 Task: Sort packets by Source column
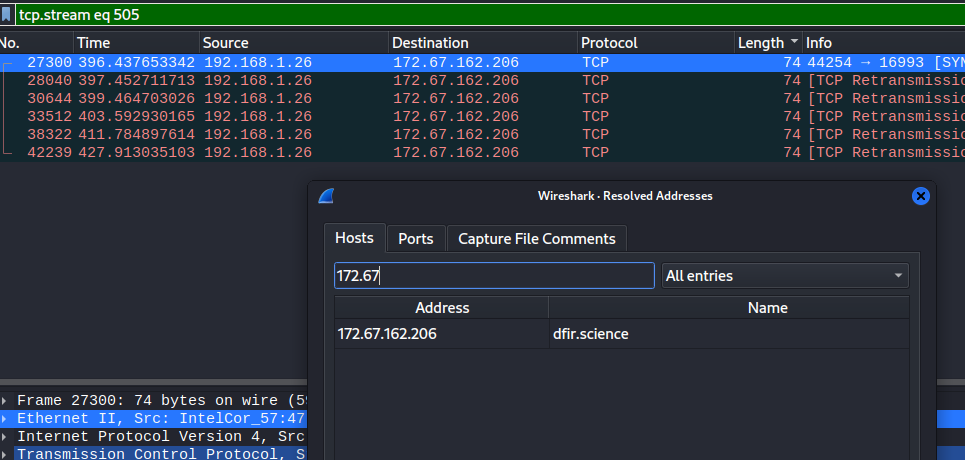tap(294, 43)
